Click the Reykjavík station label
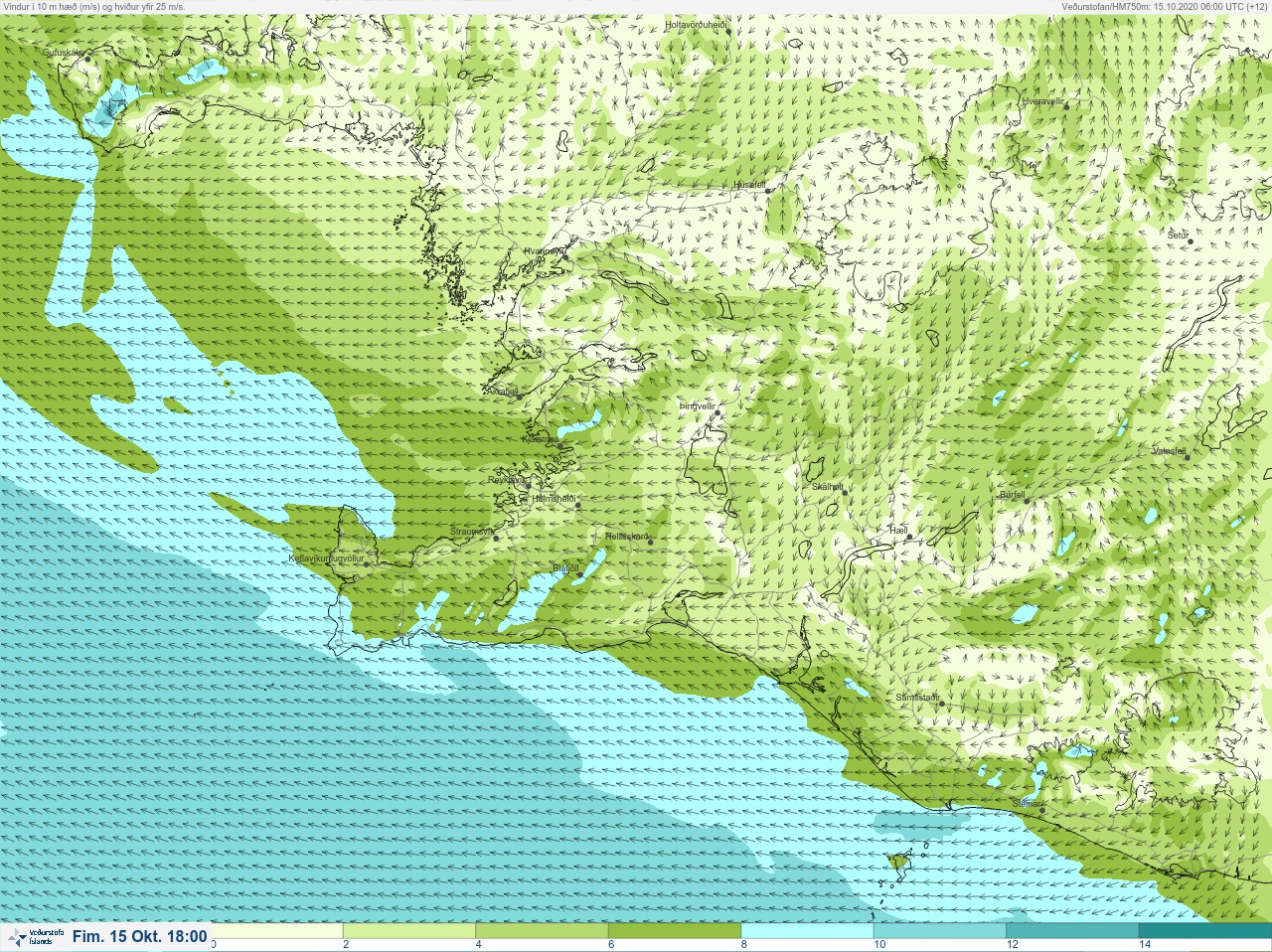Viewport: 1272px width, 952px height. [x=507, y=480]
